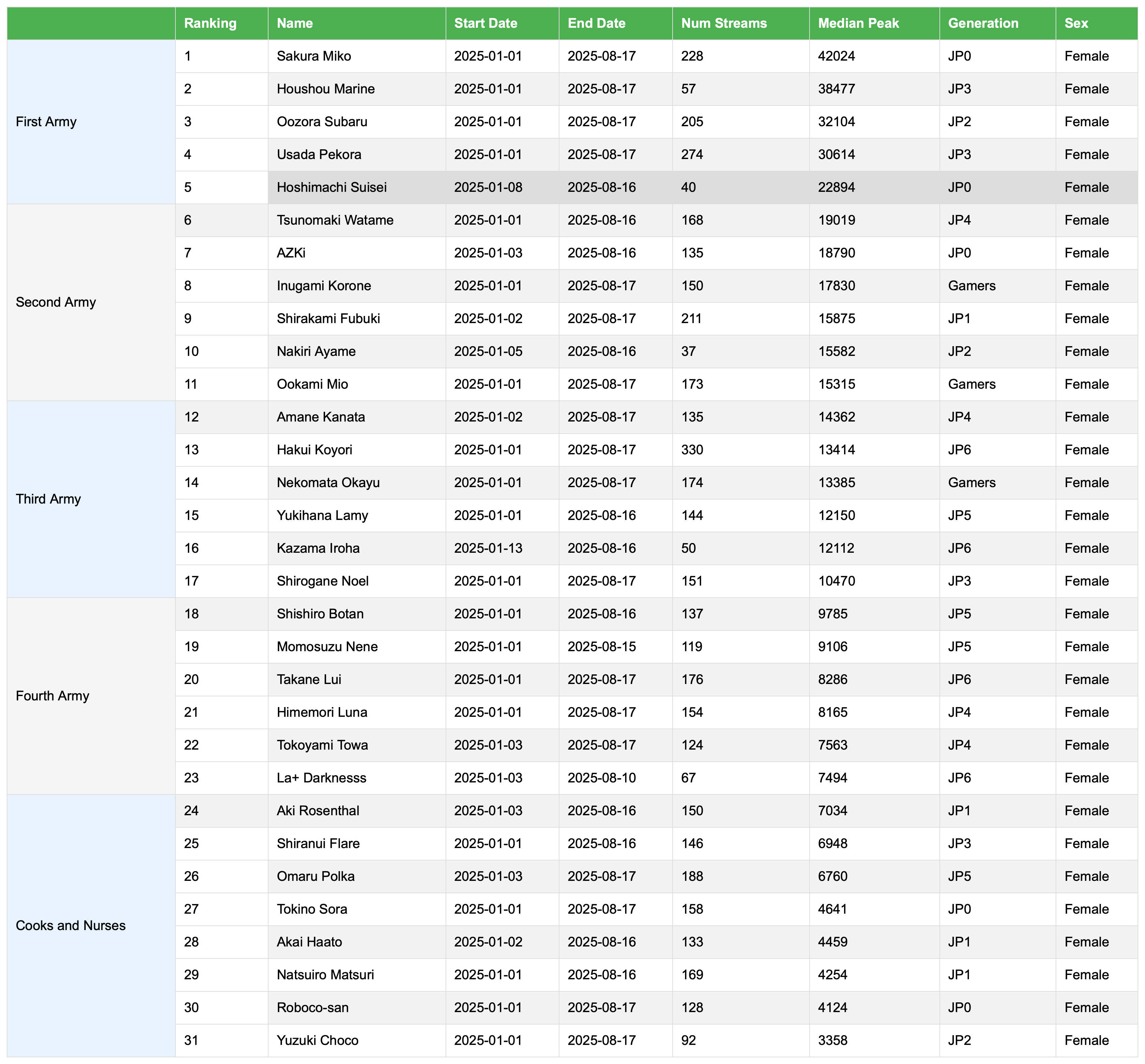Image resolution: width=1145 pixels, height=1064 pixels.
Task: Click start date 2025-01-05
Action: click(x=488, y=351)
